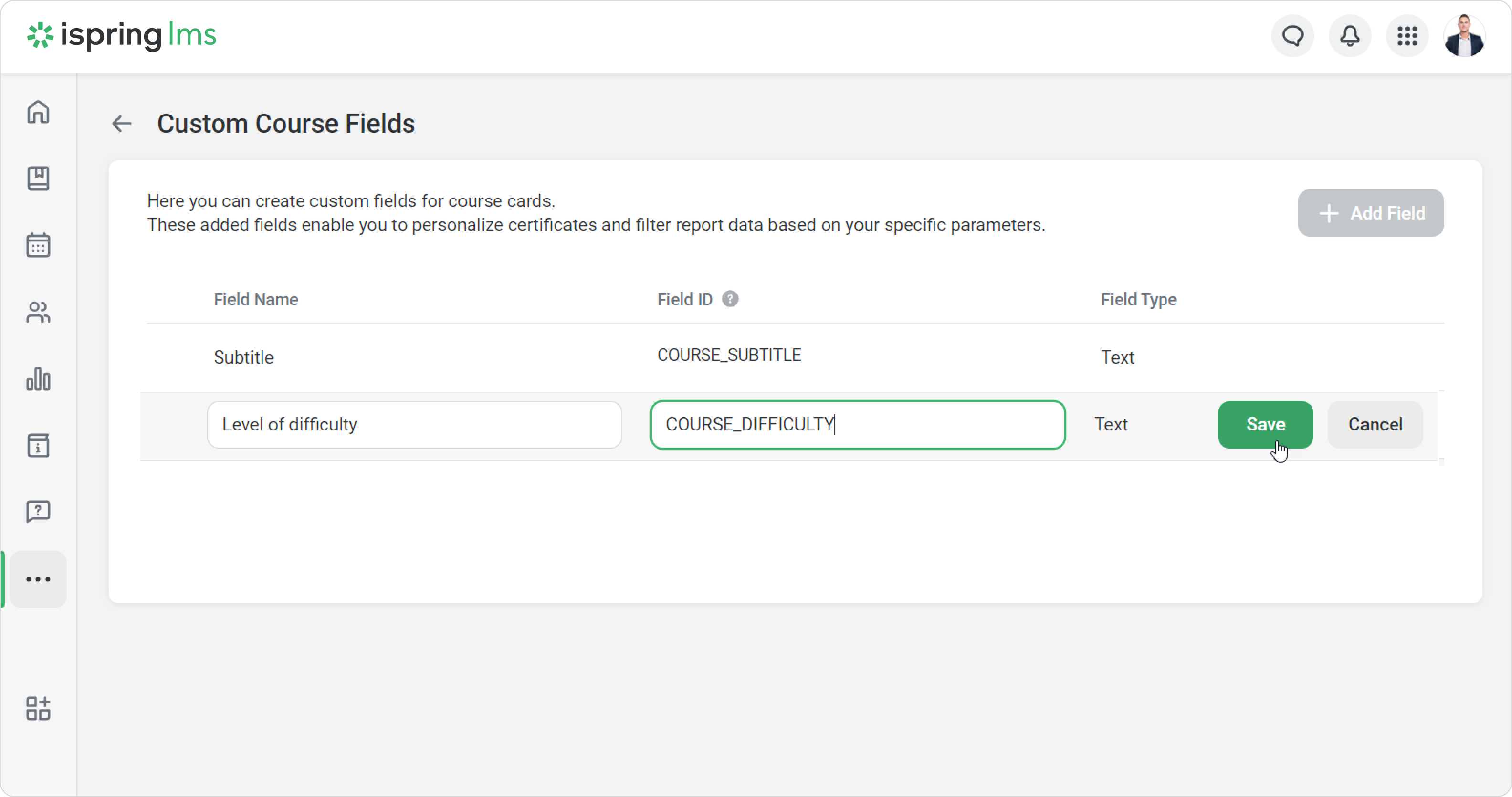The width and height of the screenshot is (1512, 797).
Task: Open the Home sidebar icon
Action: (38, 112)
